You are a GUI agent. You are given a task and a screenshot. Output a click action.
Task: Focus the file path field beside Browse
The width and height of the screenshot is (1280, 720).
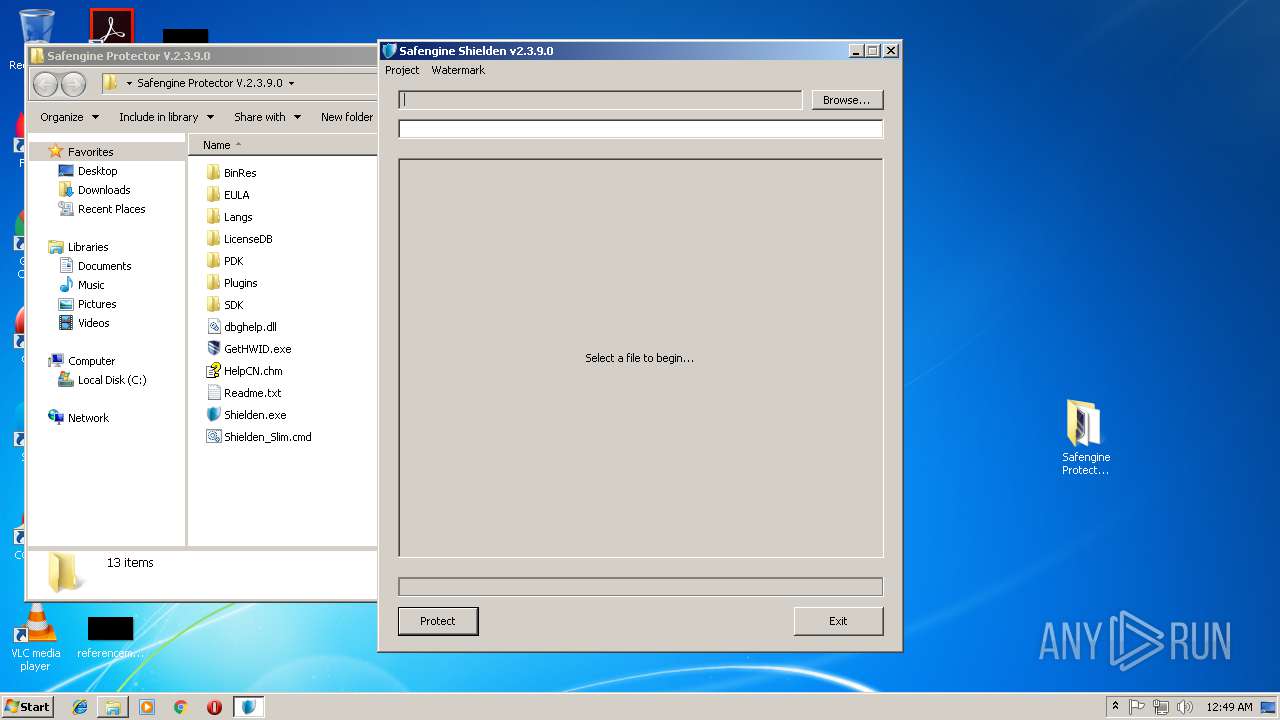[x=600, y=100]
